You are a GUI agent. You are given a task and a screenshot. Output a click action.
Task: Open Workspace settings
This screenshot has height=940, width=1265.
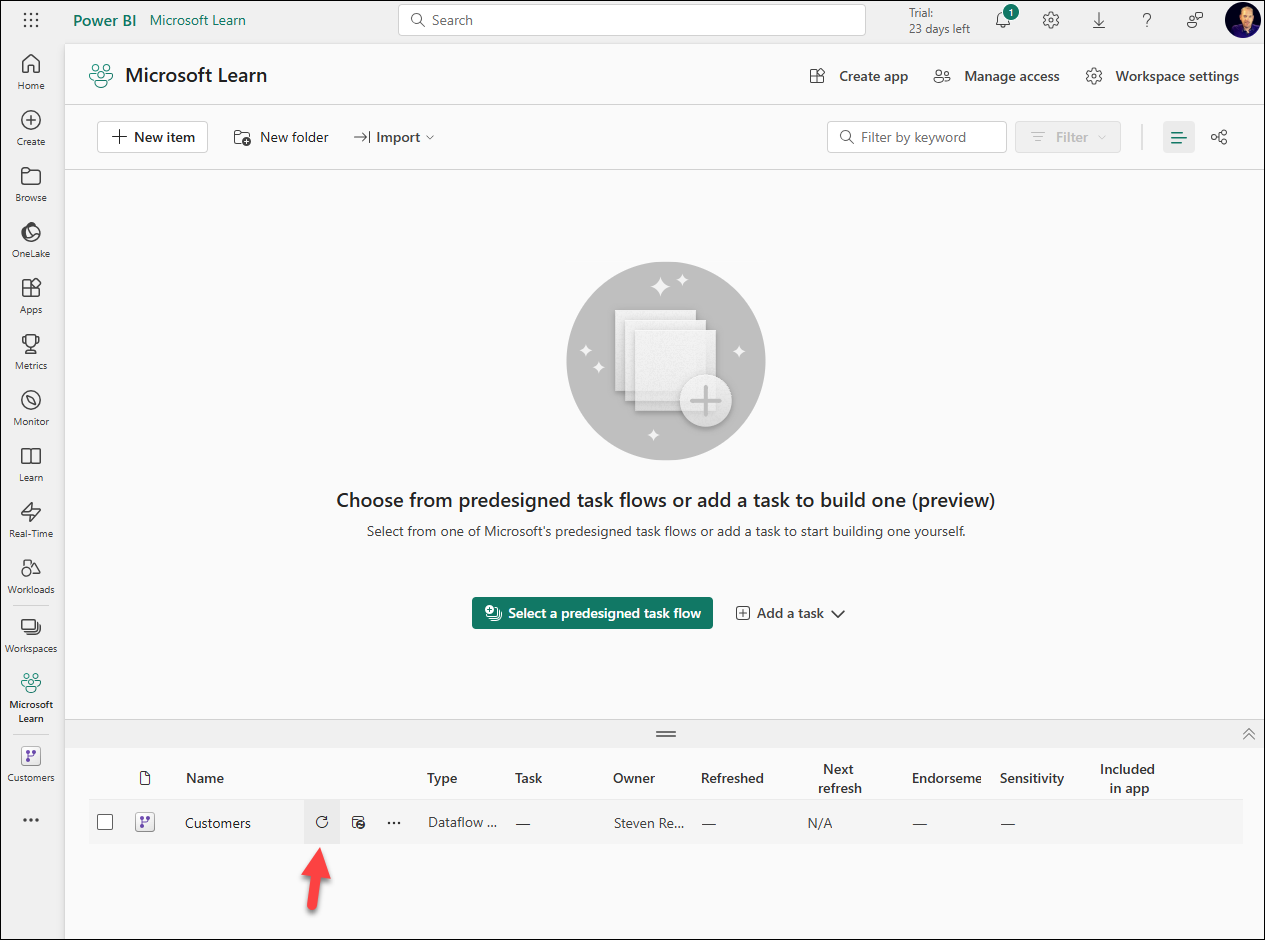point(1163,76)
